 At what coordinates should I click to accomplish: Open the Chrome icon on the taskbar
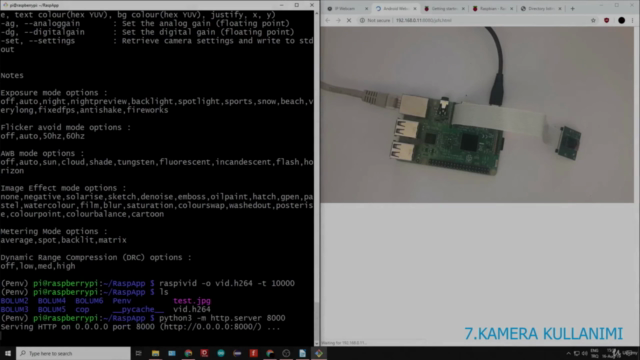(188, 353)
